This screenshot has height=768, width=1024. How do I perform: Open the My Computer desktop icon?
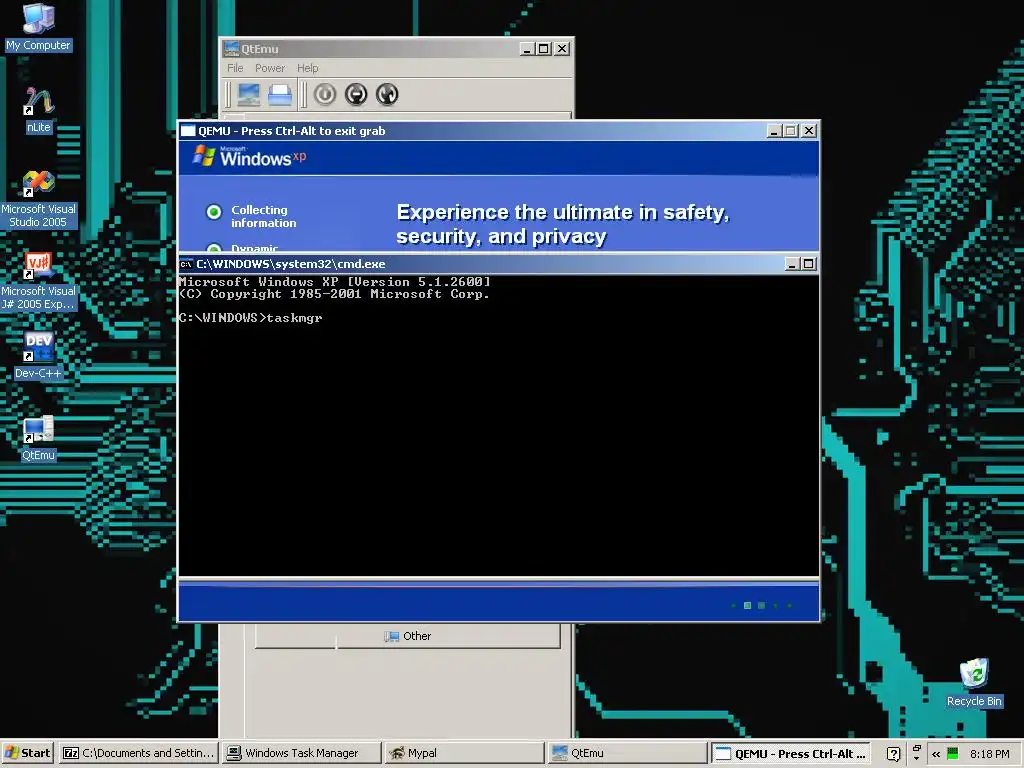[39, 27]
